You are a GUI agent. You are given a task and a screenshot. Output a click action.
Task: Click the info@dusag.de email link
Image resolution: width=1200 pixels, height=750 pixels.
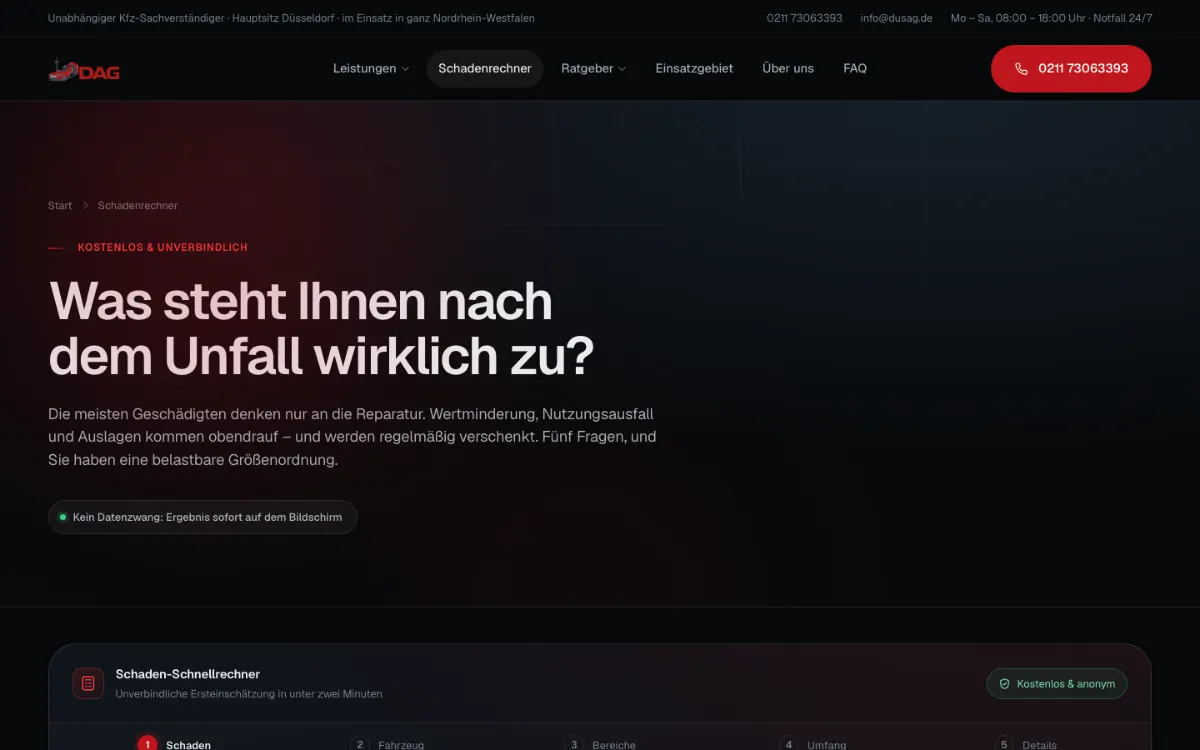pos(896,18)
